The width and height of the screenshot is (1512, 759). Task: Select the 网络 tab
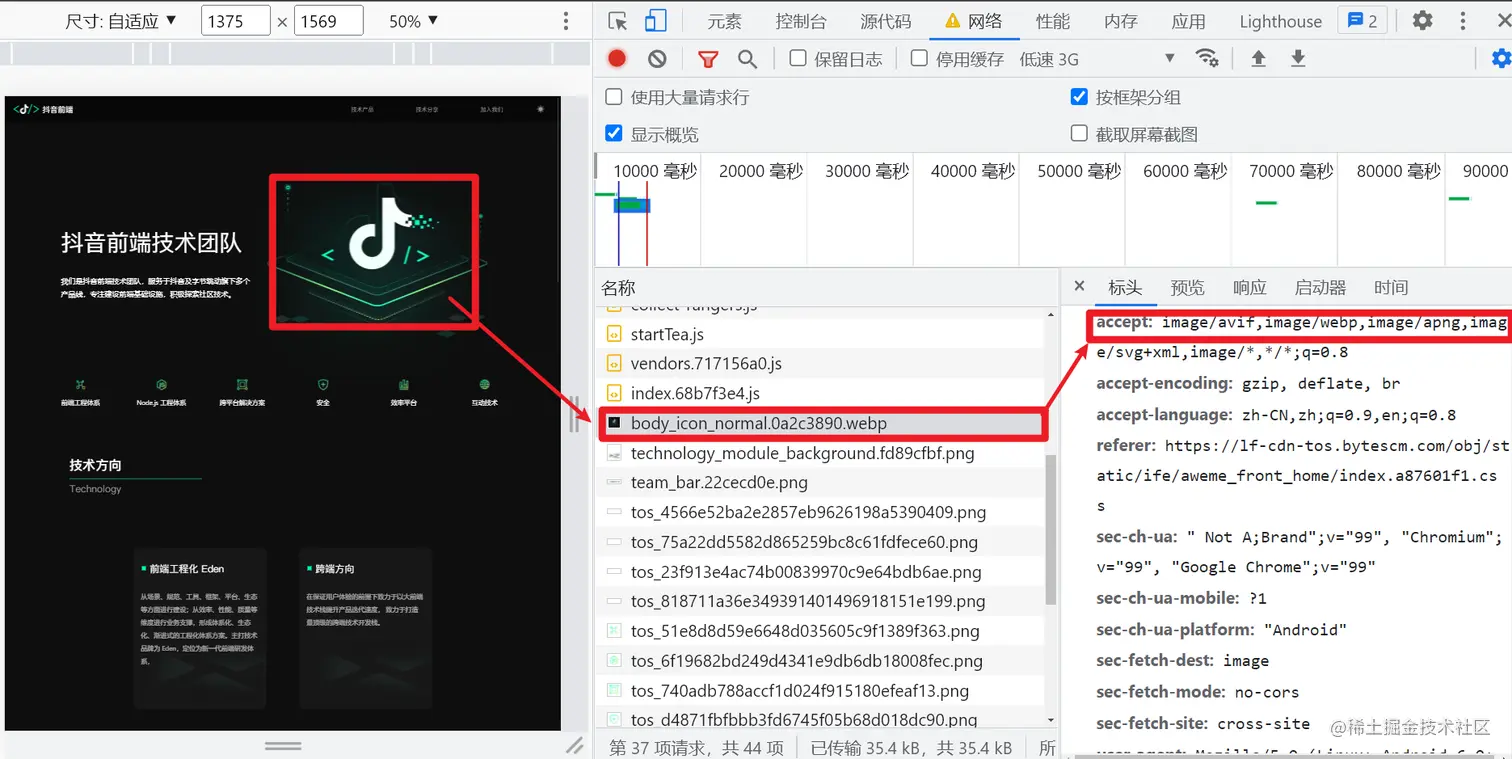[x=973, y=21]
